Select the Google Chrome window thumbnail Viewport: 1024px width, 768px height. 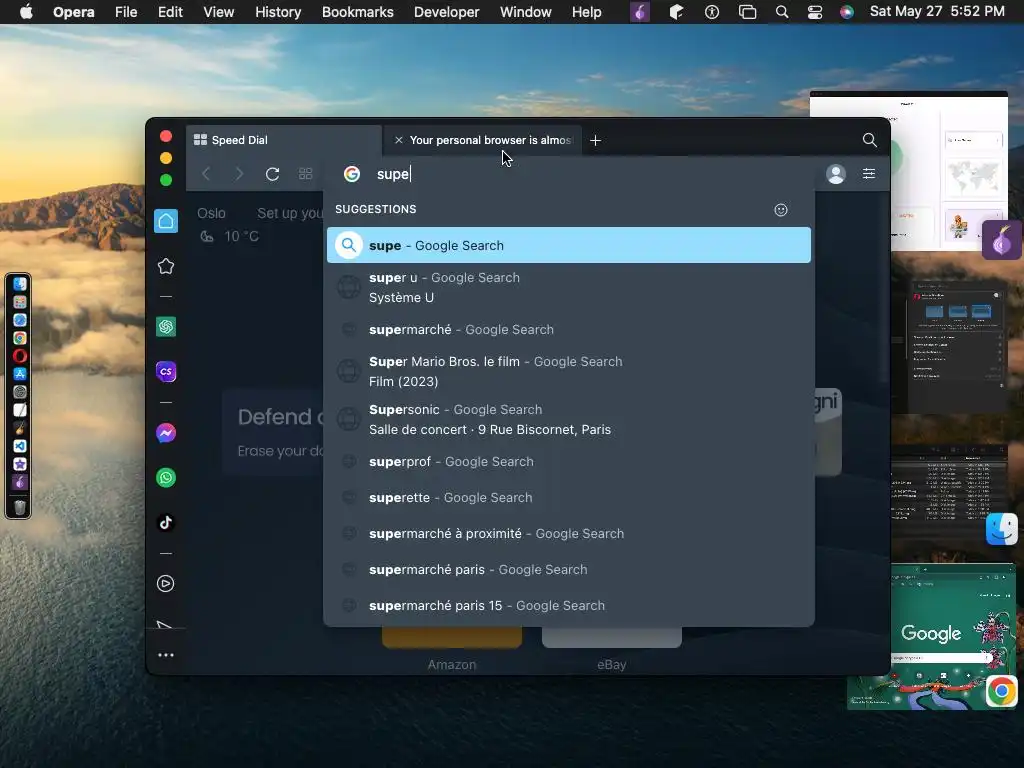tap(932, 637)
